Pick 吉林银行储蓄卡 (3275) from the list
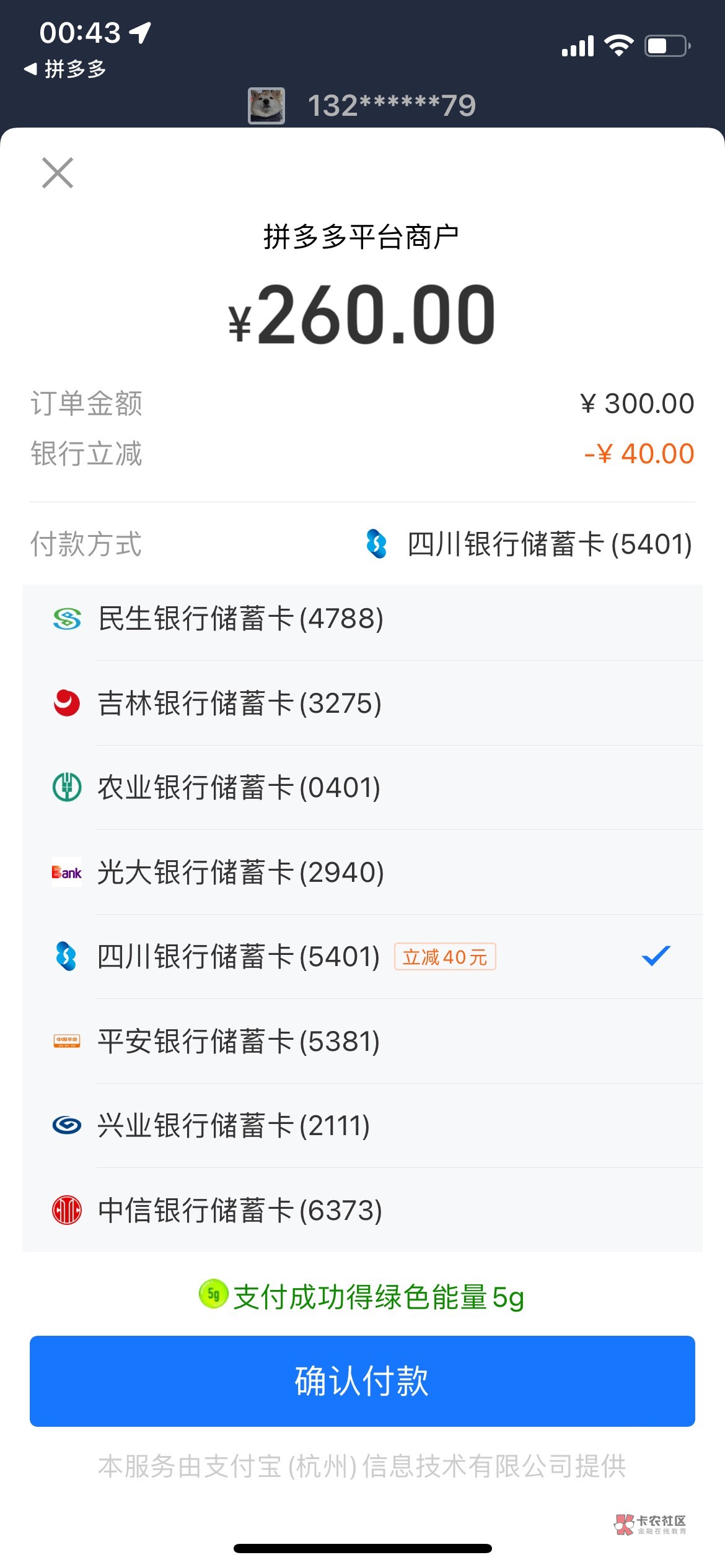Image resolution: width=725 pixels, height=1568 pixels. point(240,703)
